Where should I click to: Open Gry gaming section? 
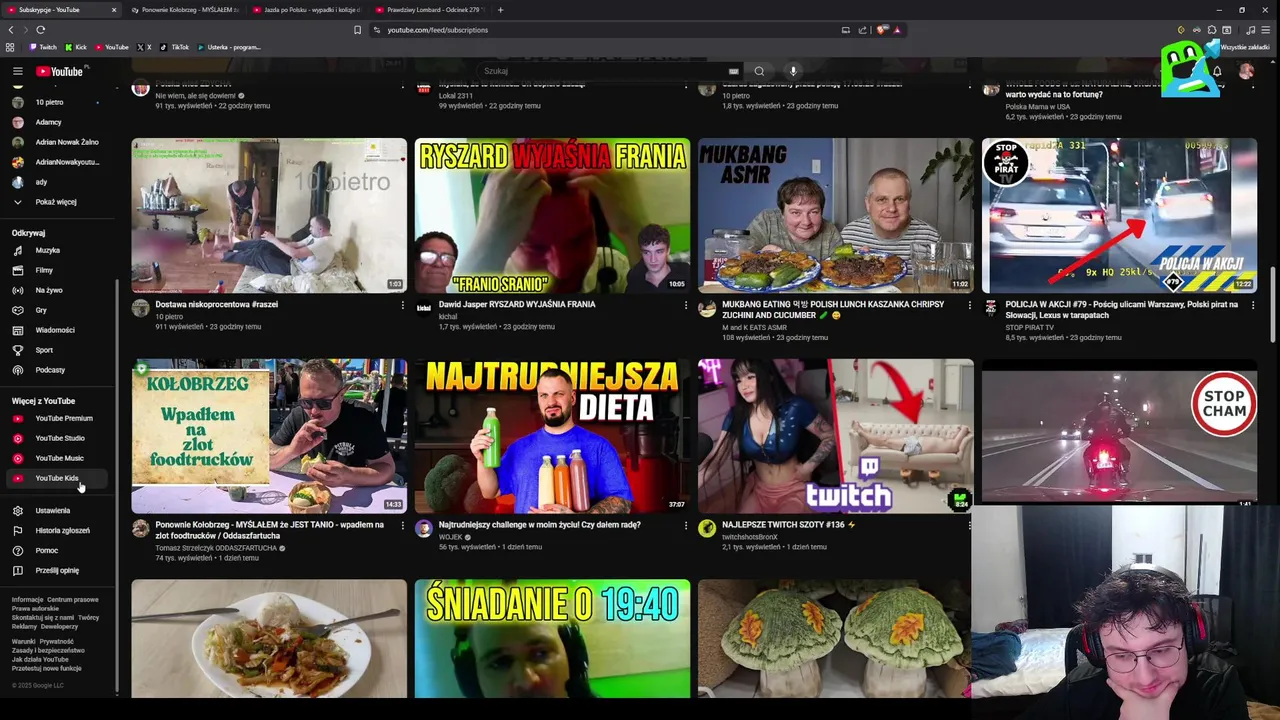(57, 310)
